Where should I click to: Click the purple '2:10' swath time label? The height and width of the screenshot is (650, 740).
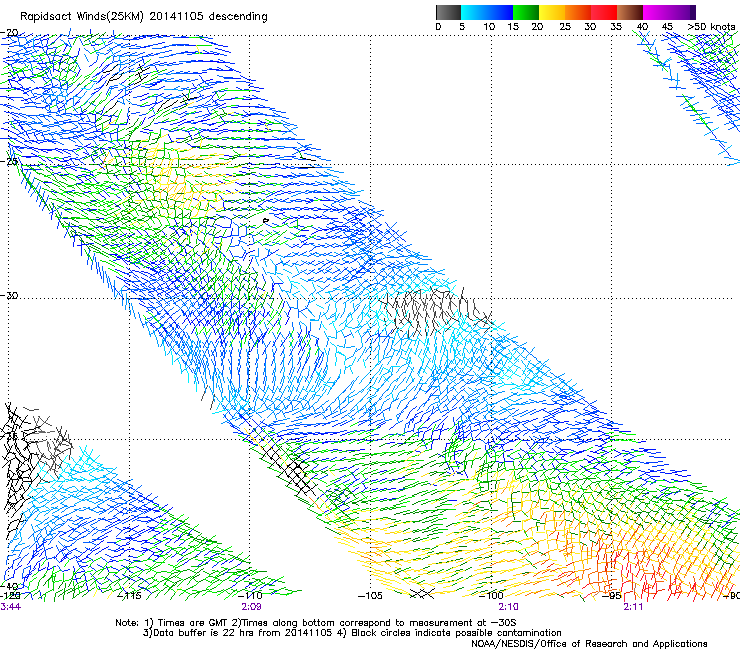(508, 607)
